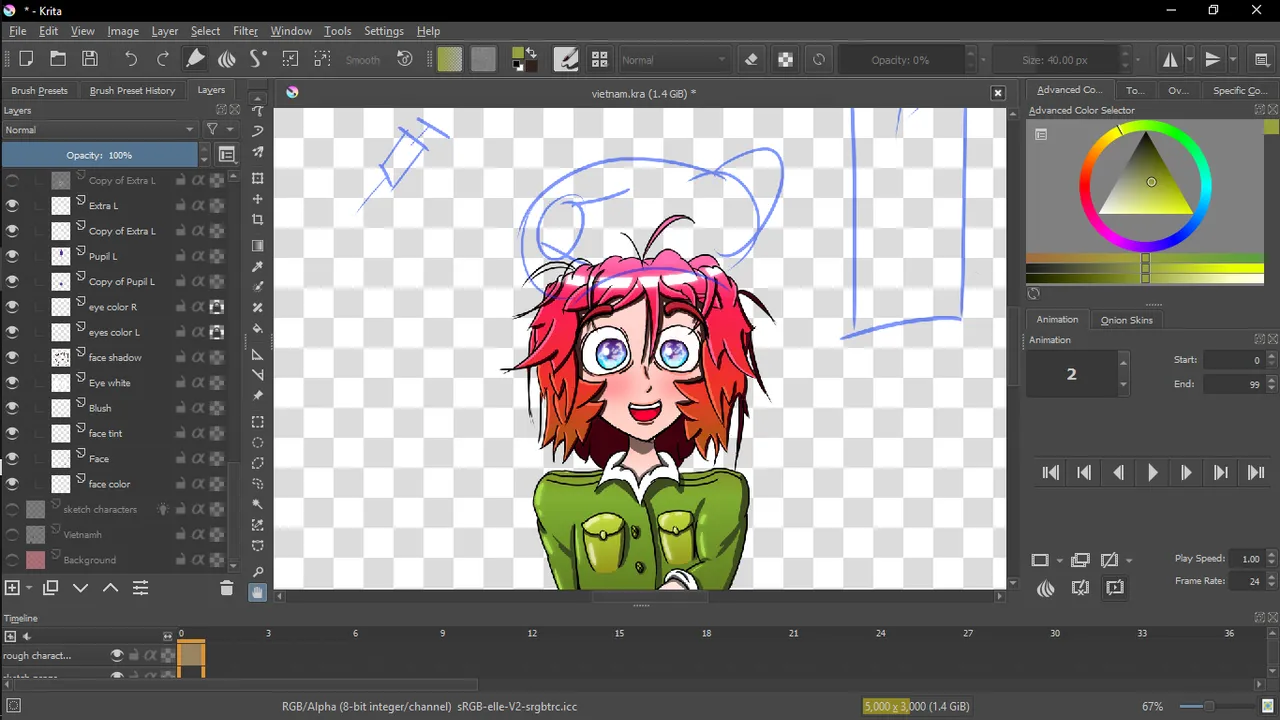The height and width of the screenshot is (720, 1280).
Task: Select the Crop tool in toolbox
Action: (257, 219)
